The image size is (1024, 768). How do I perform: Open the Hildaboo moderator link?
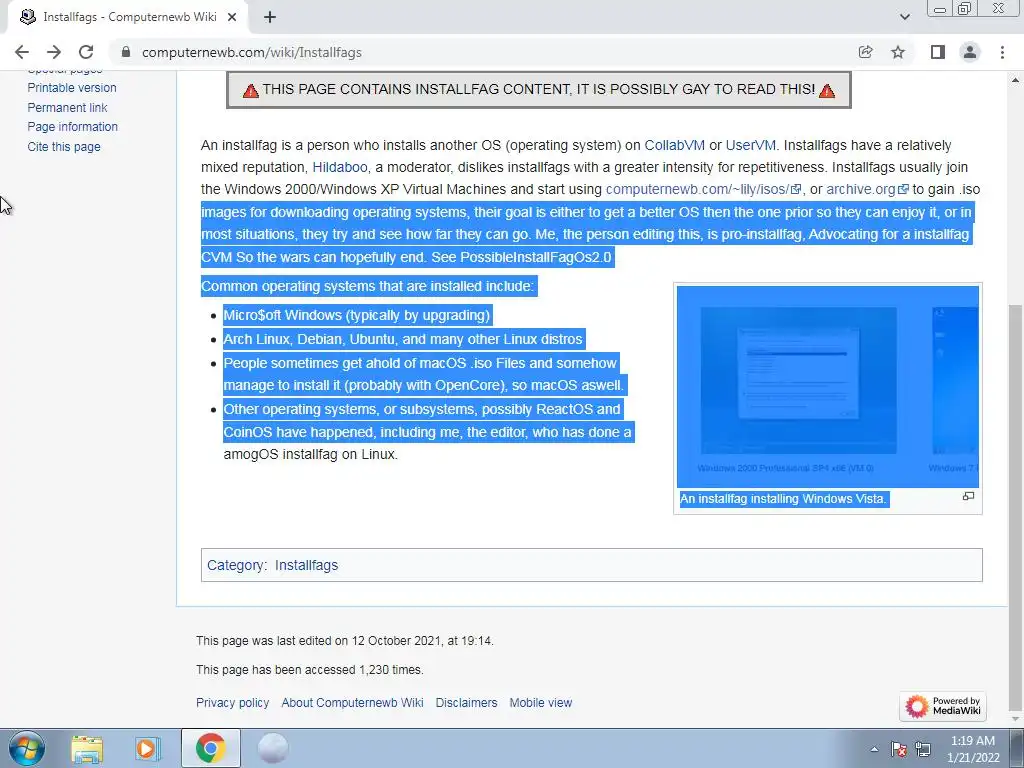coord(340,167)
